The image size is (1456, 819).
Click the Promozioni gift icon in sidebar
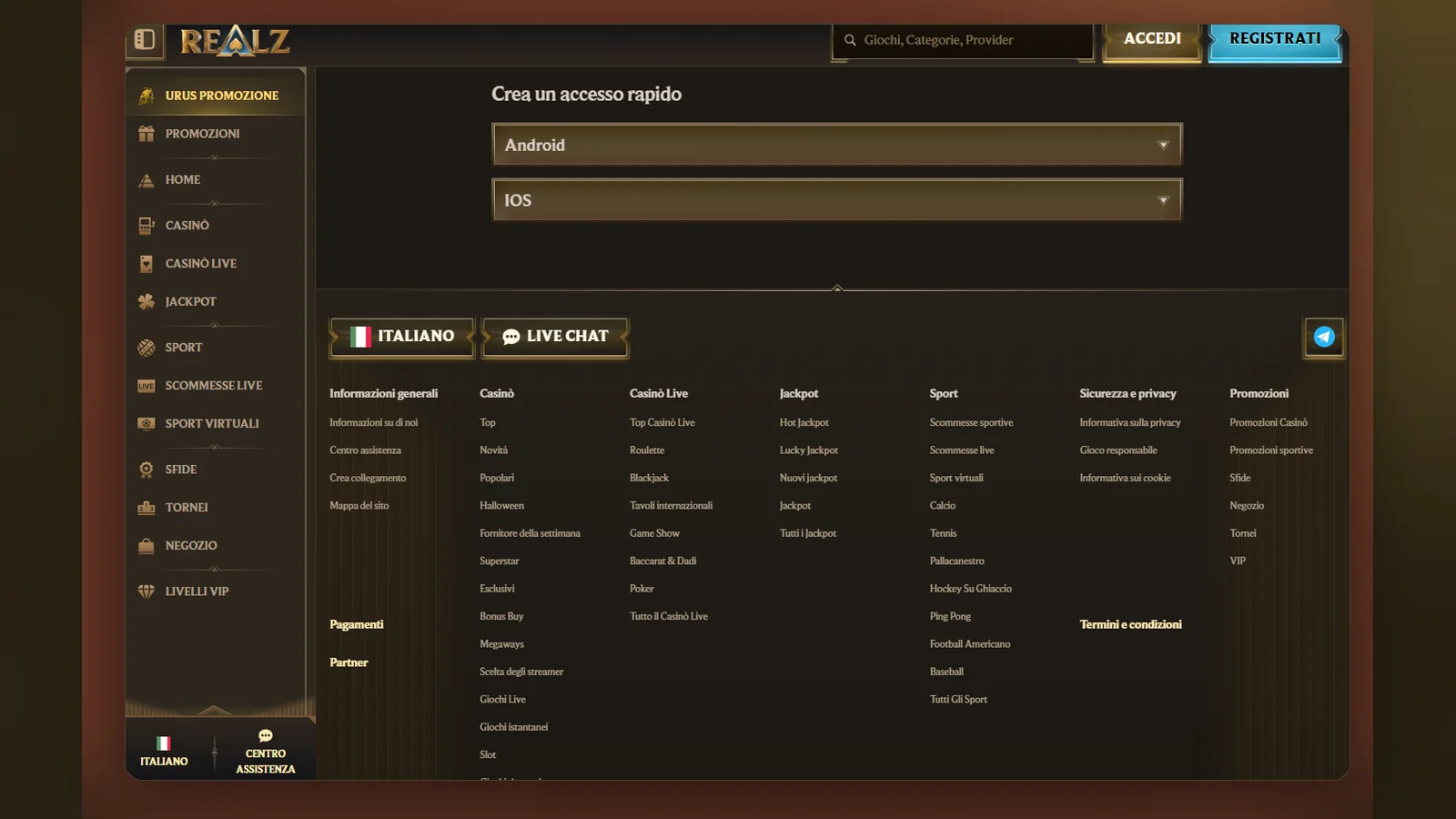click(146, 134)
